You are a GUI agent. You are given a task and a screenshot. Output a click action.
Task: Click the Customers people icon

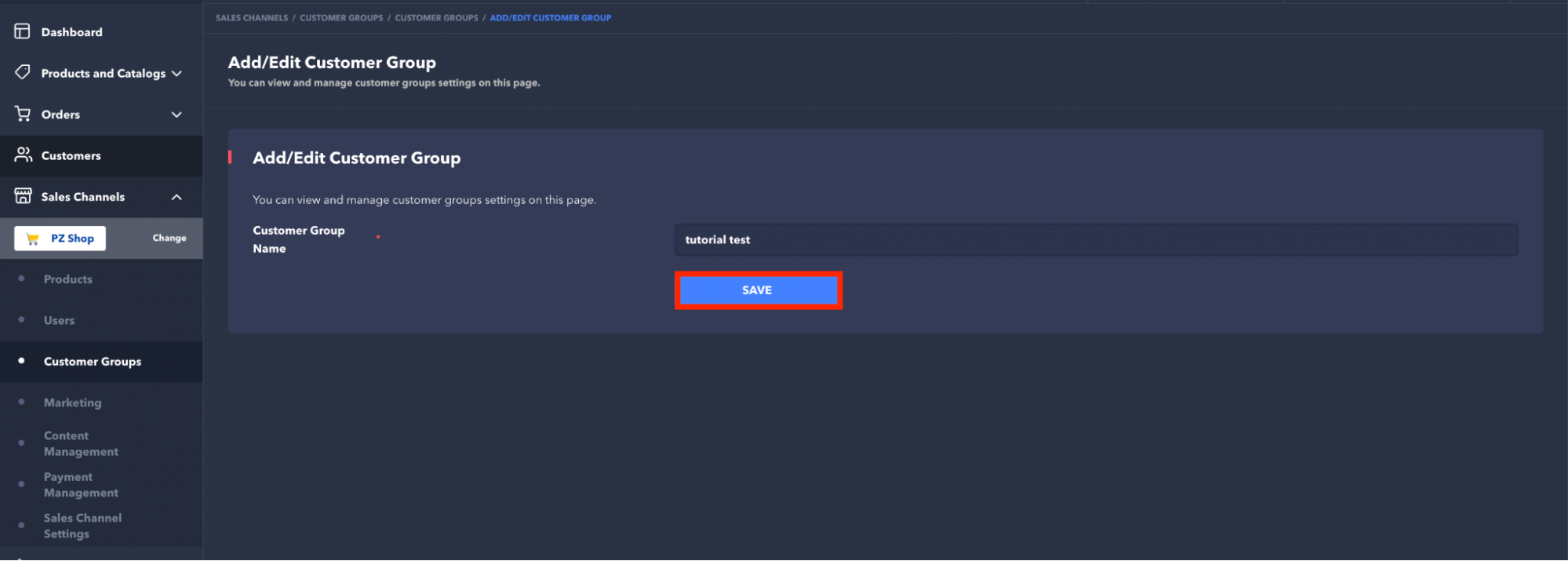(23, 155)
